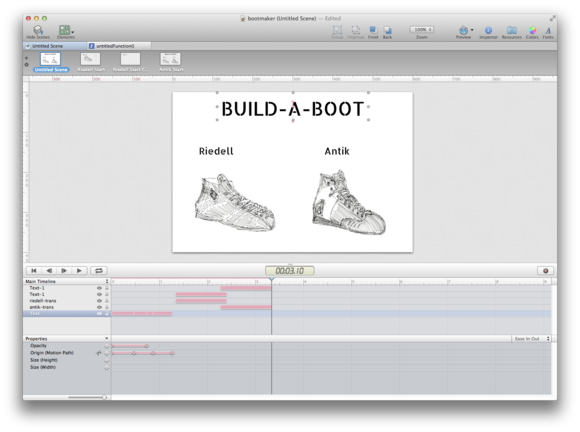This screenshot has width=580, height=432.
Task: Toggle lock icon for riedell-trans
Action: coord(107,301)
